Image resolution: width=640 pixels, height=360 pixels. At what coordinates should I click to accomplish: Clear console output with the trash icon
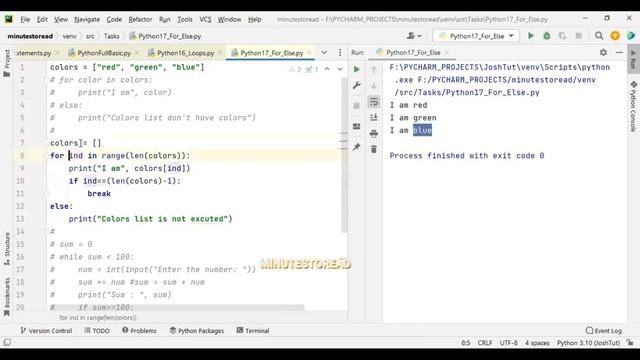tap(373, 149)
